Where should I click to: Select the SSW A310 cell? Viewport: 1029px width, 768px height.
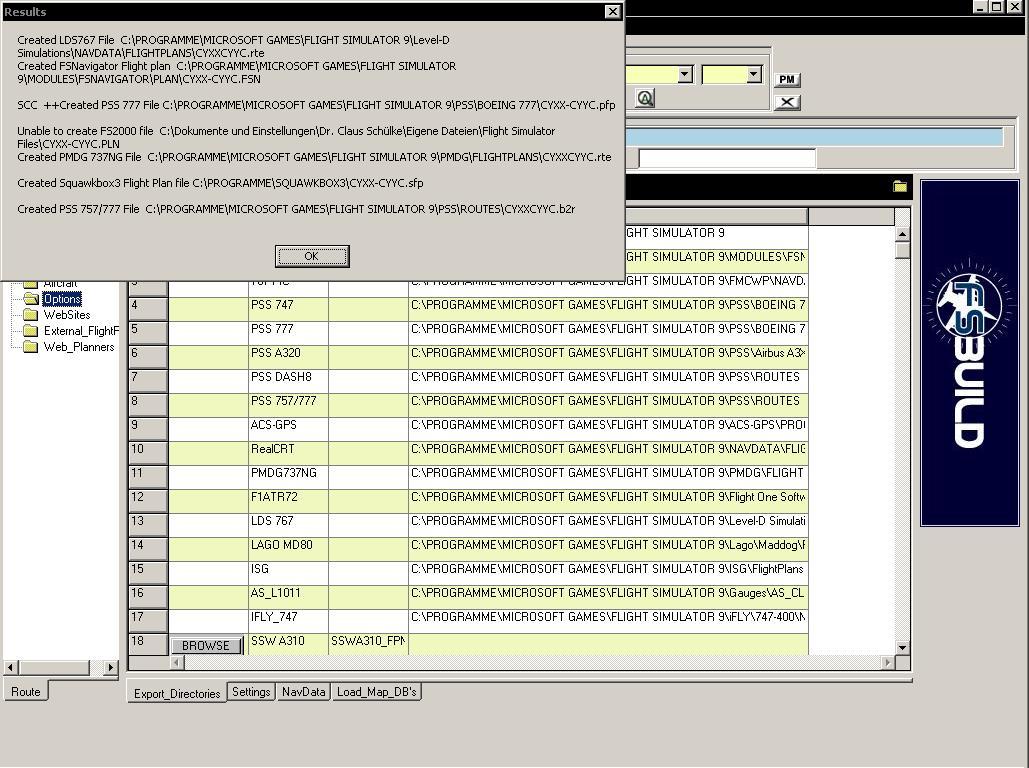(288, 644)
